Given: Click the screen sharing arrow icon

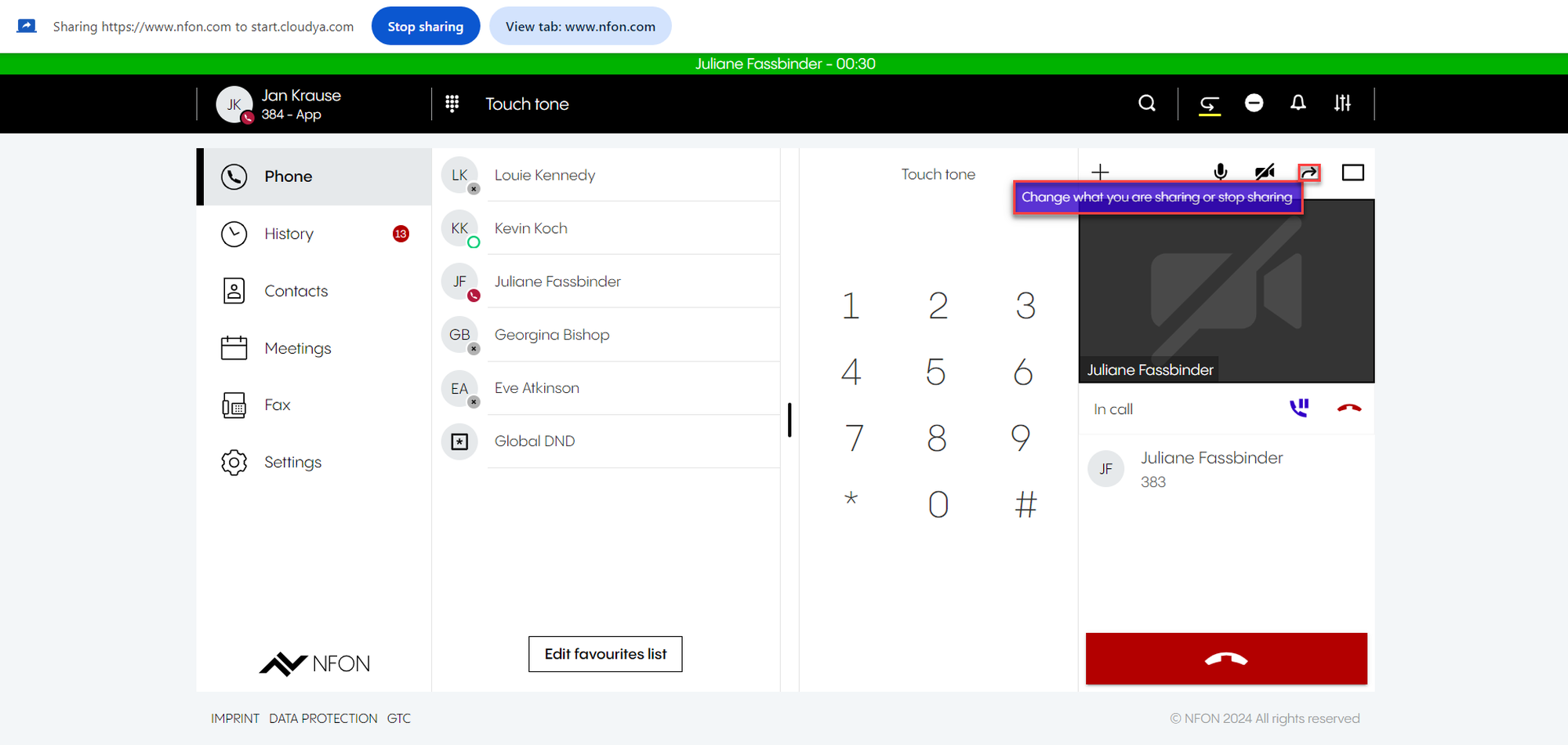Looking at the screenshot, I should coord(1308,173).
